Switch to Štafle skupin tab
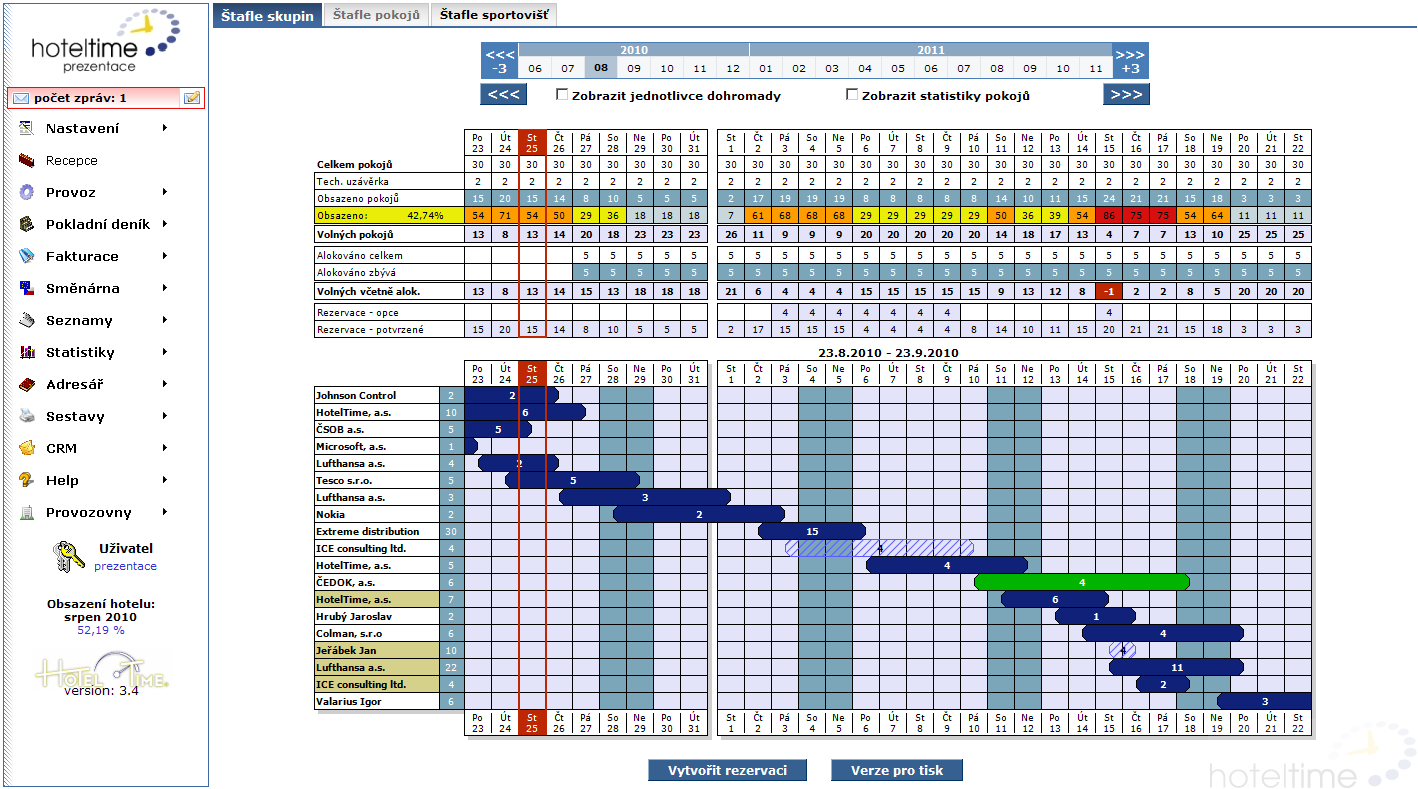This screenshot has width=1418, height=789. (x=267, y=15)
